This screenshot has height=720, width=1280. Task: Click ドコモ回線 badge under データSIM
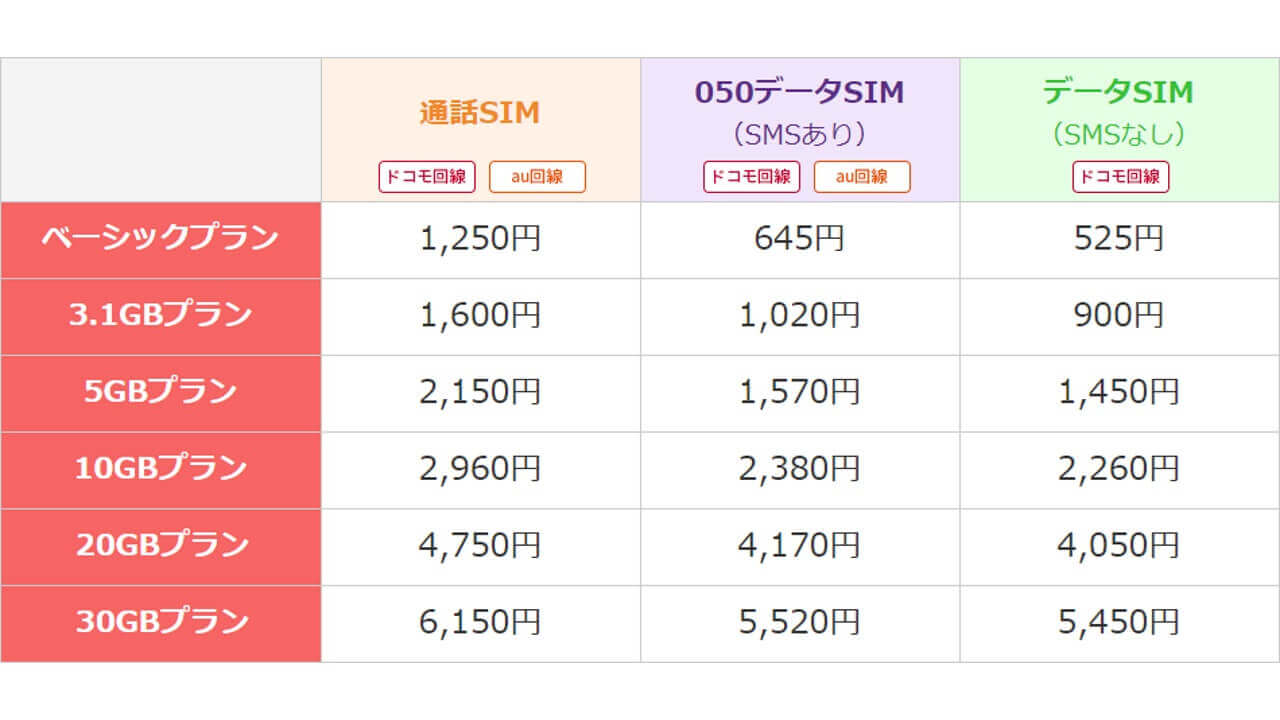[1120, 177]
